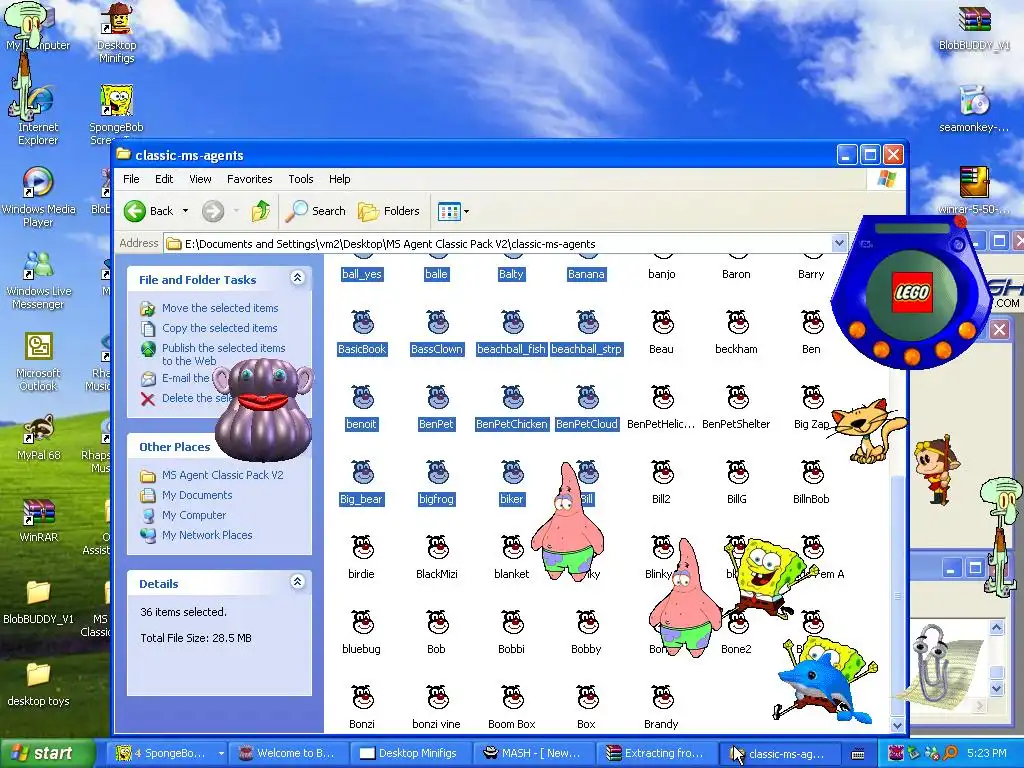Click the LEGO blue gadget widget
The width and height of the screenshot is (1024, 768).
click(912, 291)
